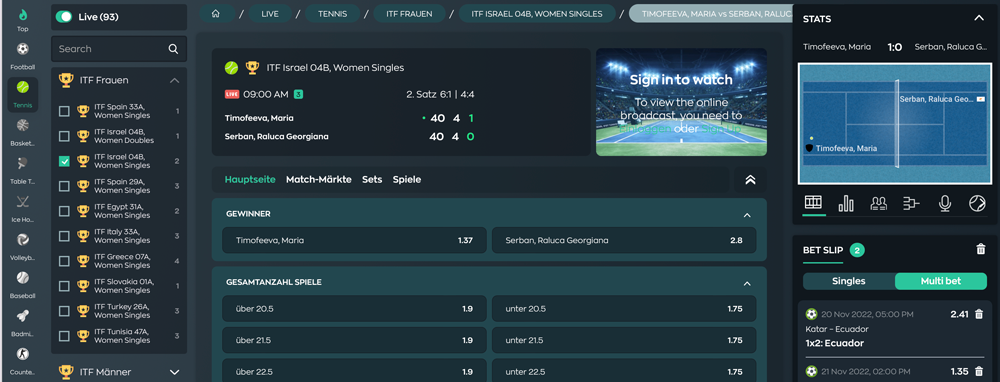The image size is (1000, 382).
Task: Toggle the Live (93) switch
Action: 64,17
